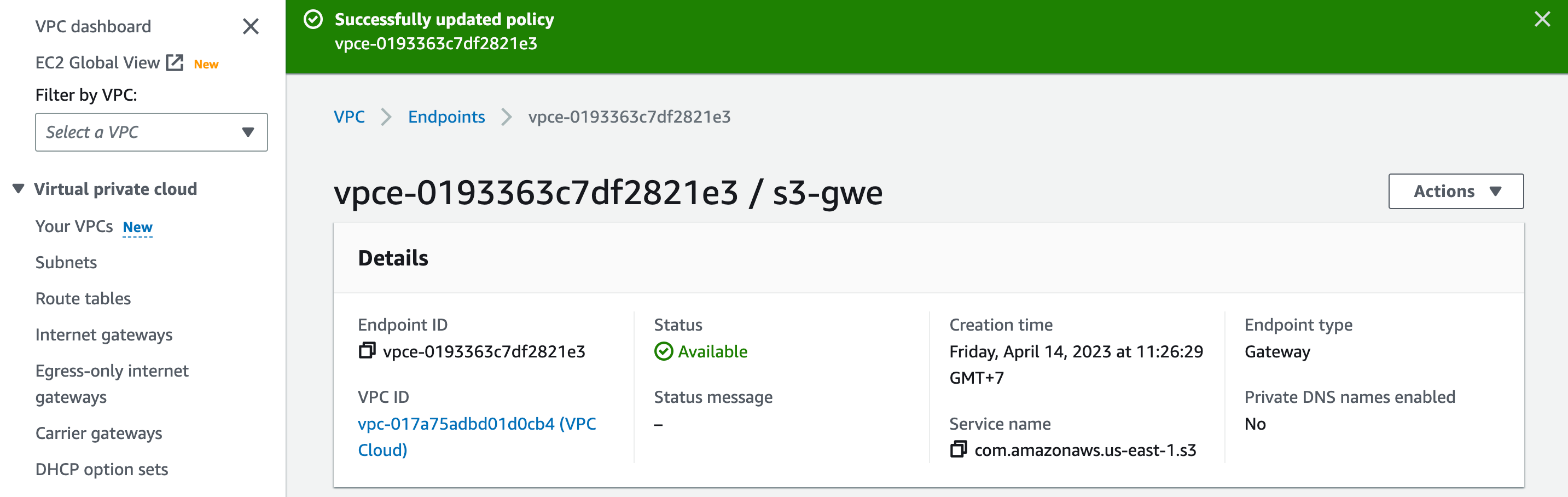Click the external link icon beside EC2 Global View
This screenshot has height=497, width=1568.
point(175,63)
